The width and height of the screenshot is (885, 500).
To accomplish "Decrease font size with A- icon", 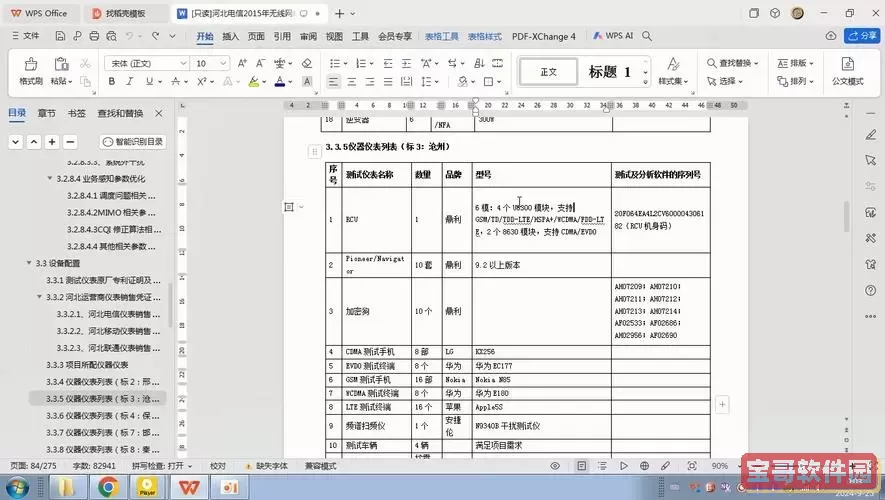I will 260,63.
